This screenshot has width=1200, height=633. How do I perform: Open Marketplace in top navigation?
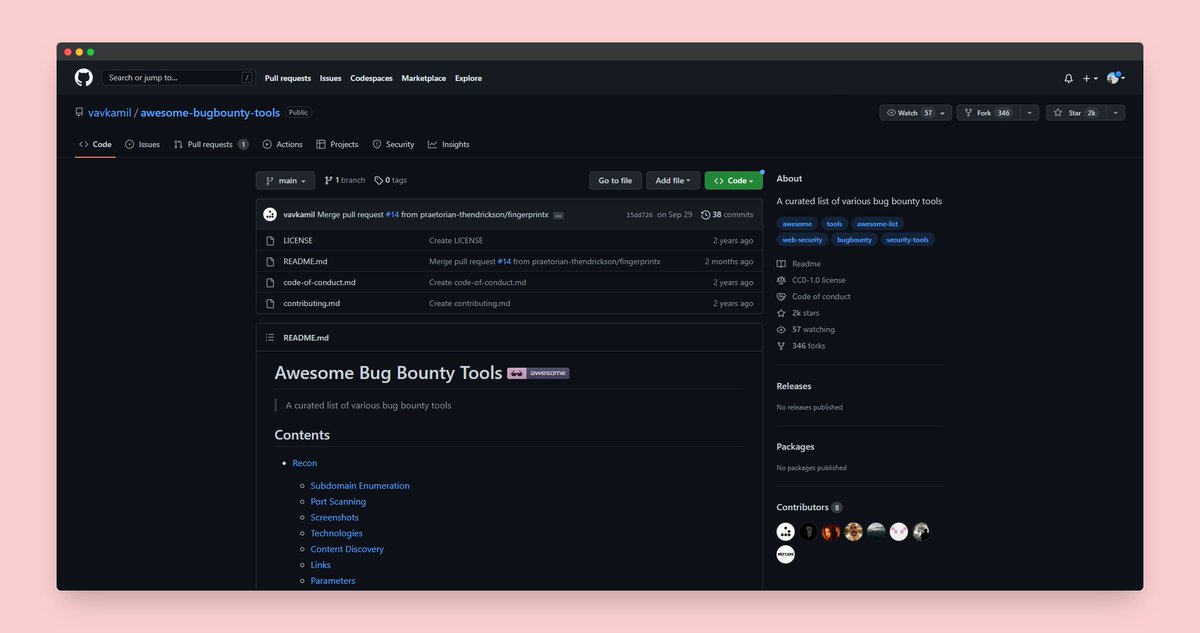point(424,78)
